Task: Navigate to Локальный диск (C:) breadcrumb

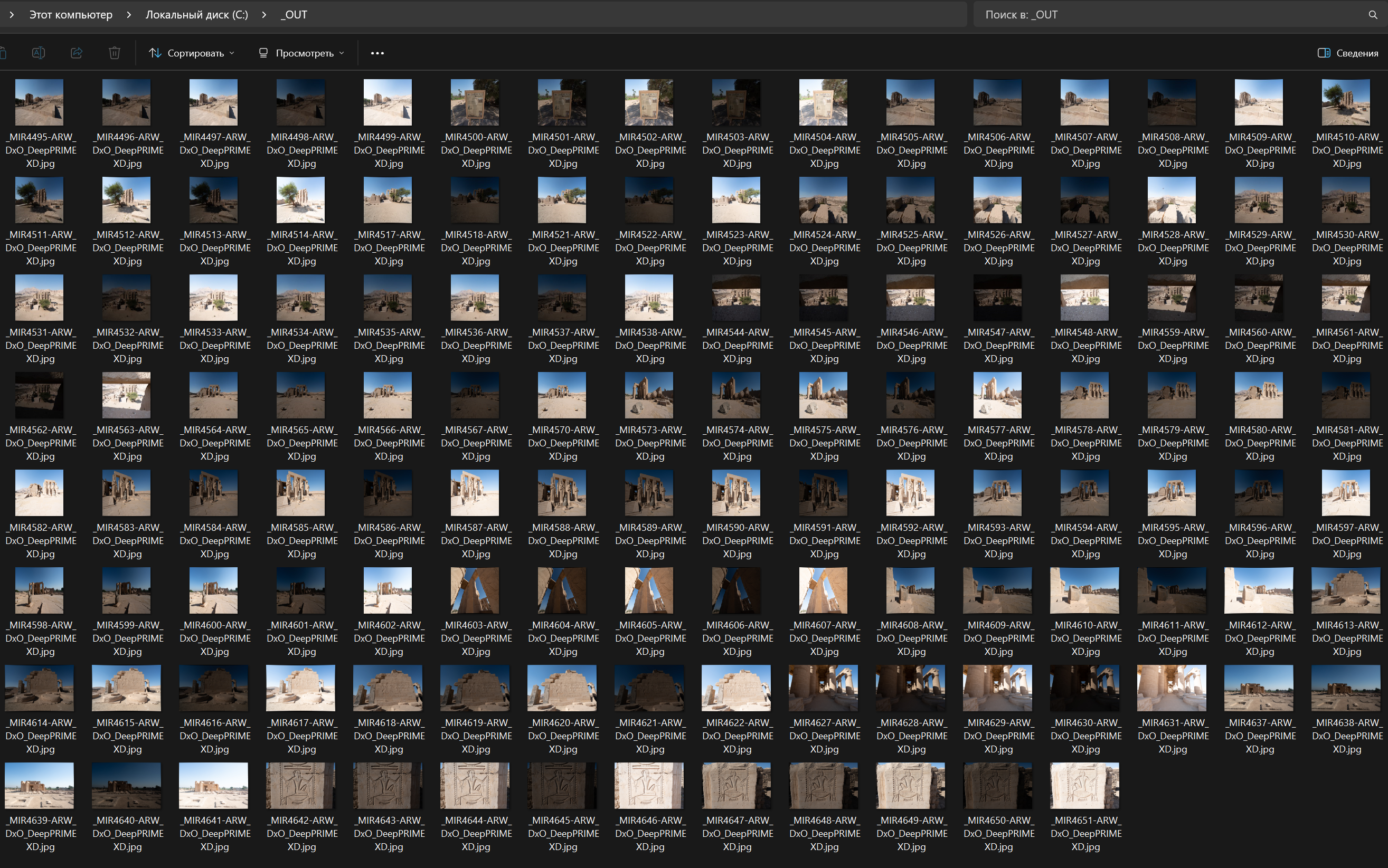Action: (x=196, y=15)
